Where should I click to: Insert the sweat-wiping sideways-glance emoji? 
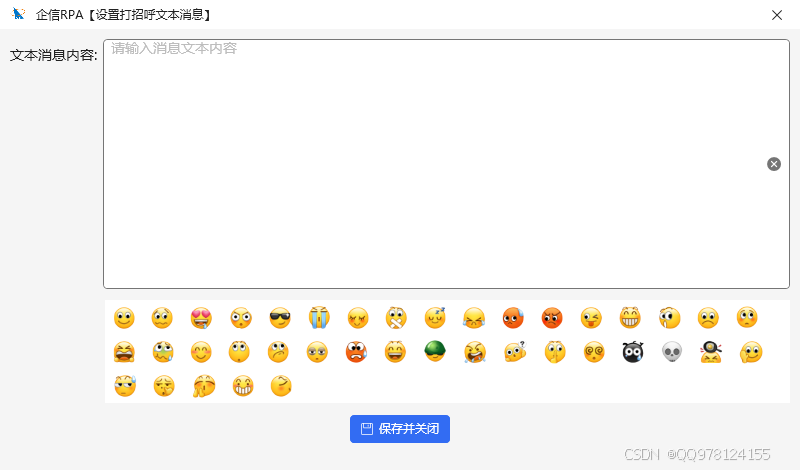click(x=126, y=386)
